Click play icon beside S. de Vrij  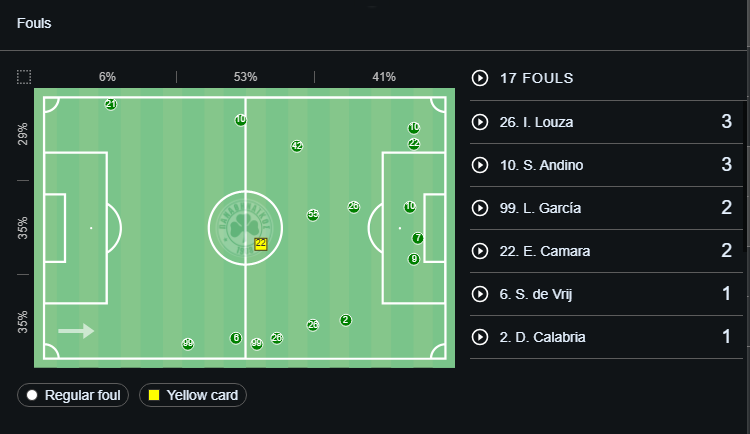[x=480, y=294]
